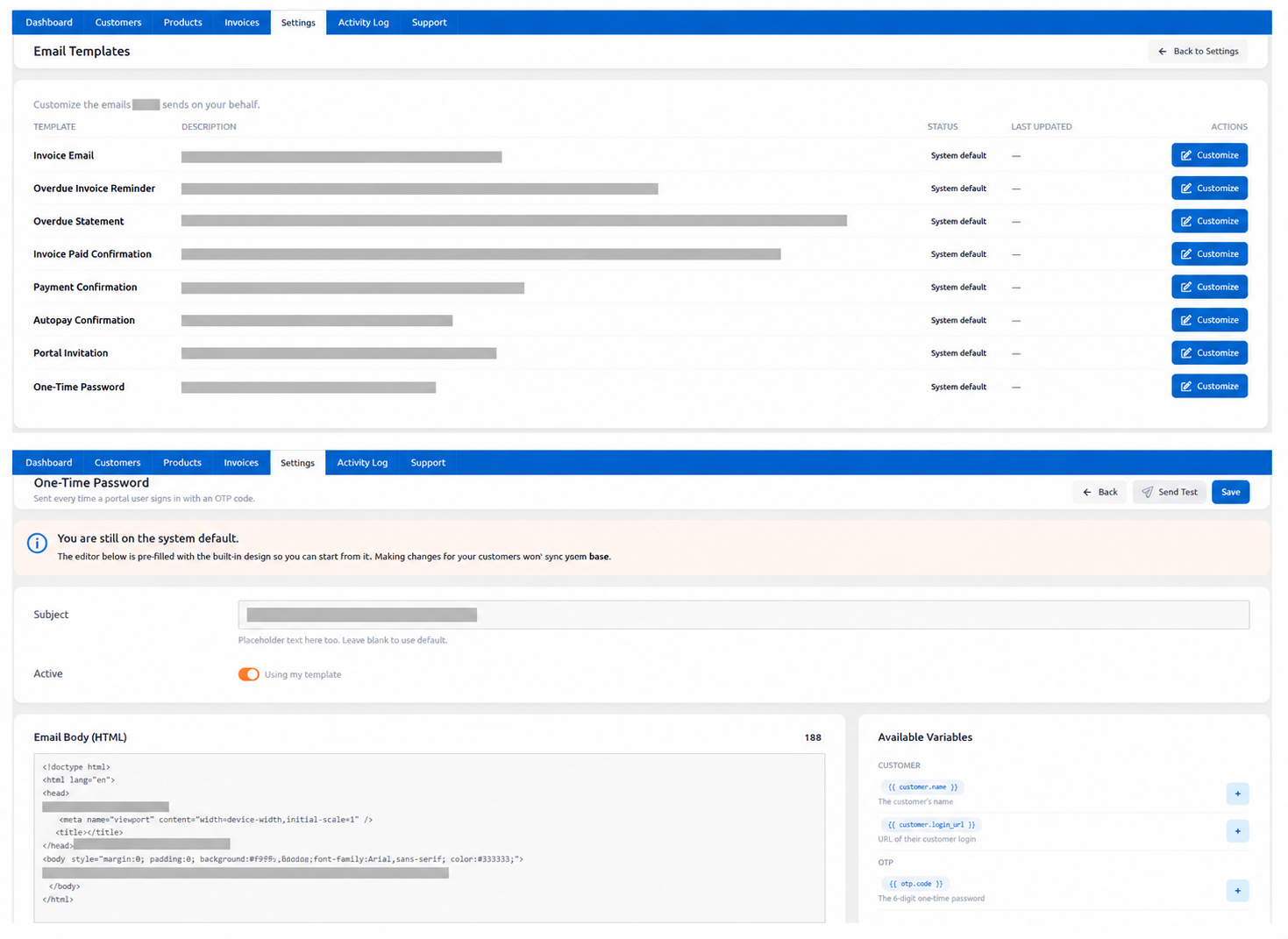
Task: Toggle the Active using my template switch
Action: (249, 674)
